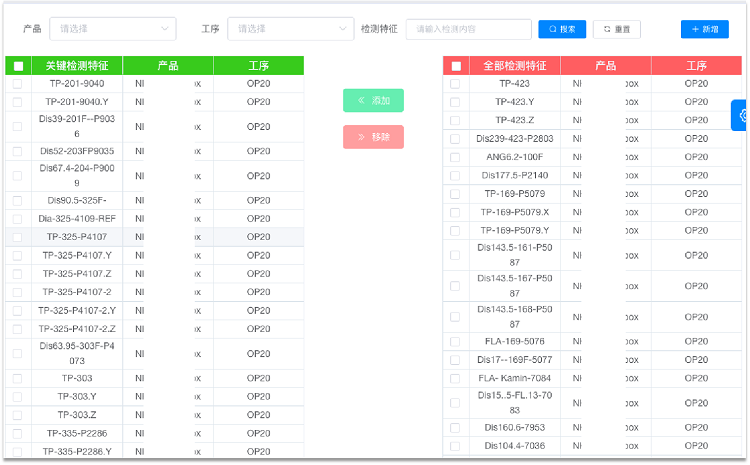Screen dimensions: 750x465
Task: Click the blue settings gear side tab
Action: pyautogui.click(x=741, y=116)
